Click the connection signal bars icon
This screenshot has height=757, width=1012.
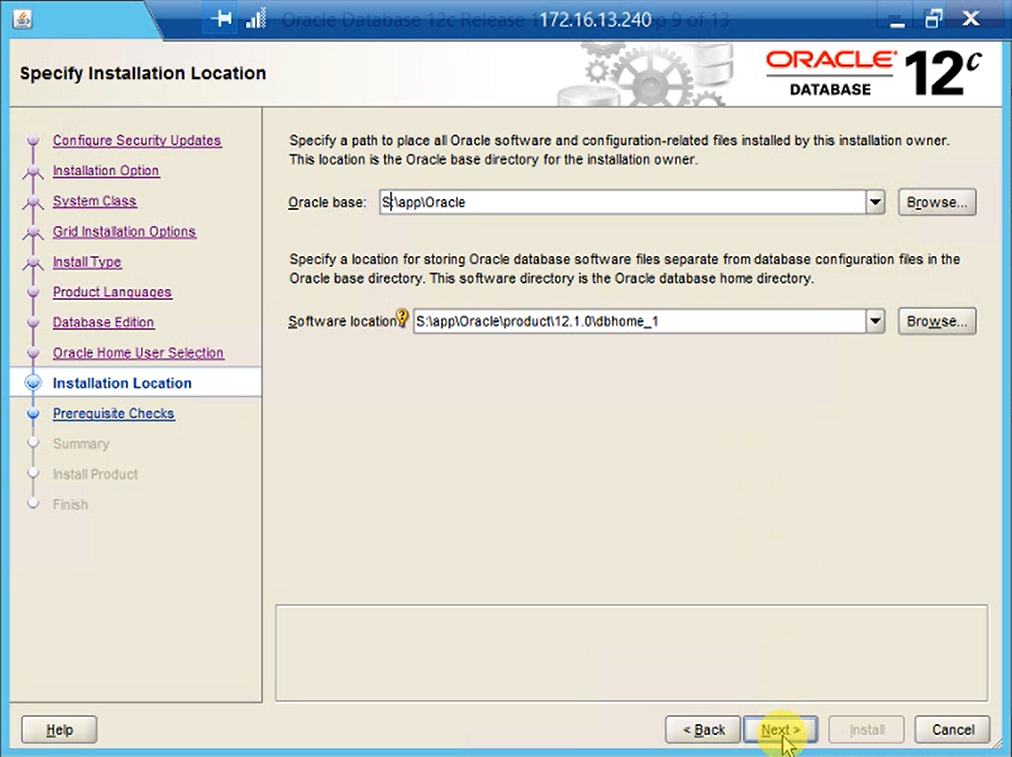point(256,19)
